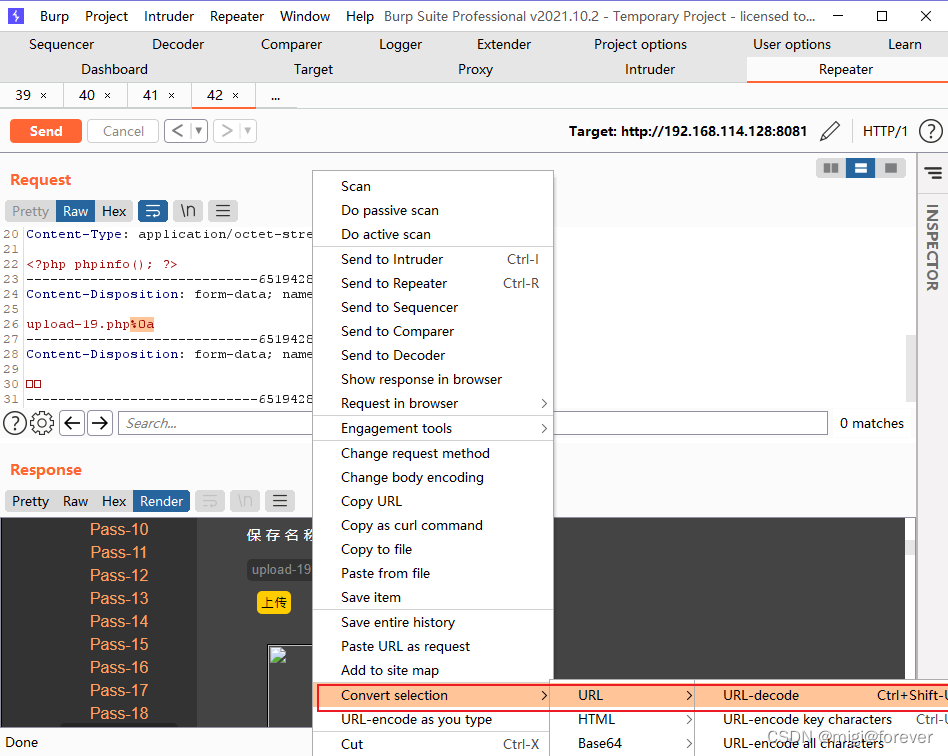
Task: Open search help question mark icon
Action: [x=15, y=423]
